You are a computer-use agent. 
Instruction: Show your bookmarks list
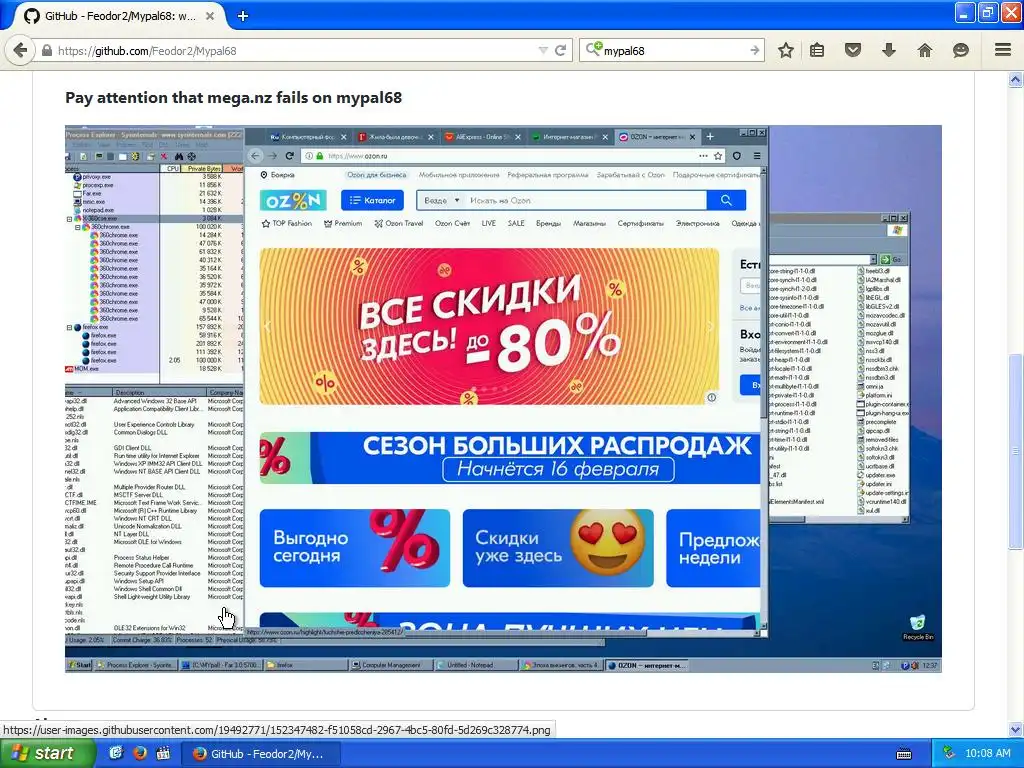coord(817,50)
